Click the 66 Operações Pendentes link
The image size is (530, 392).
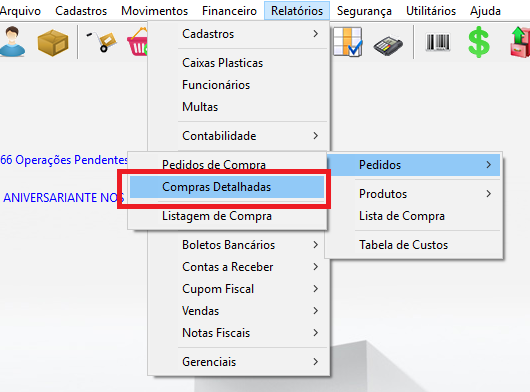pos(64,160)
